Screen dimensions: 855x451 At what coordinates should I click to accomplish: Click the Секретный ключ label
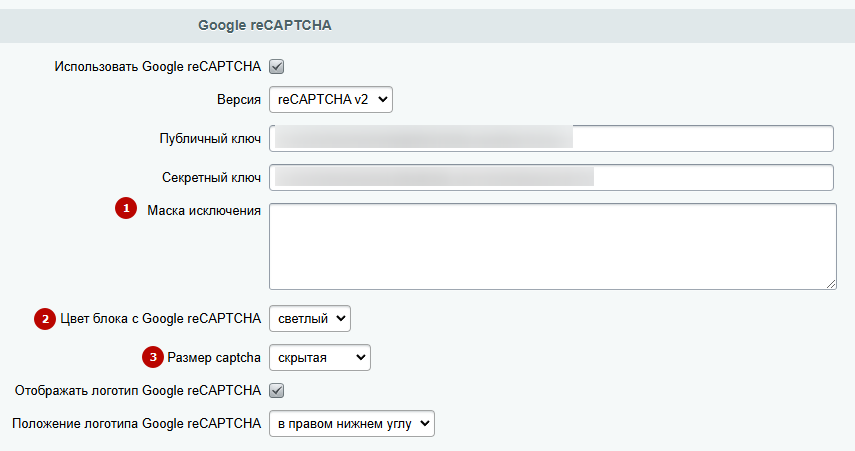click(x=211, y=178)
